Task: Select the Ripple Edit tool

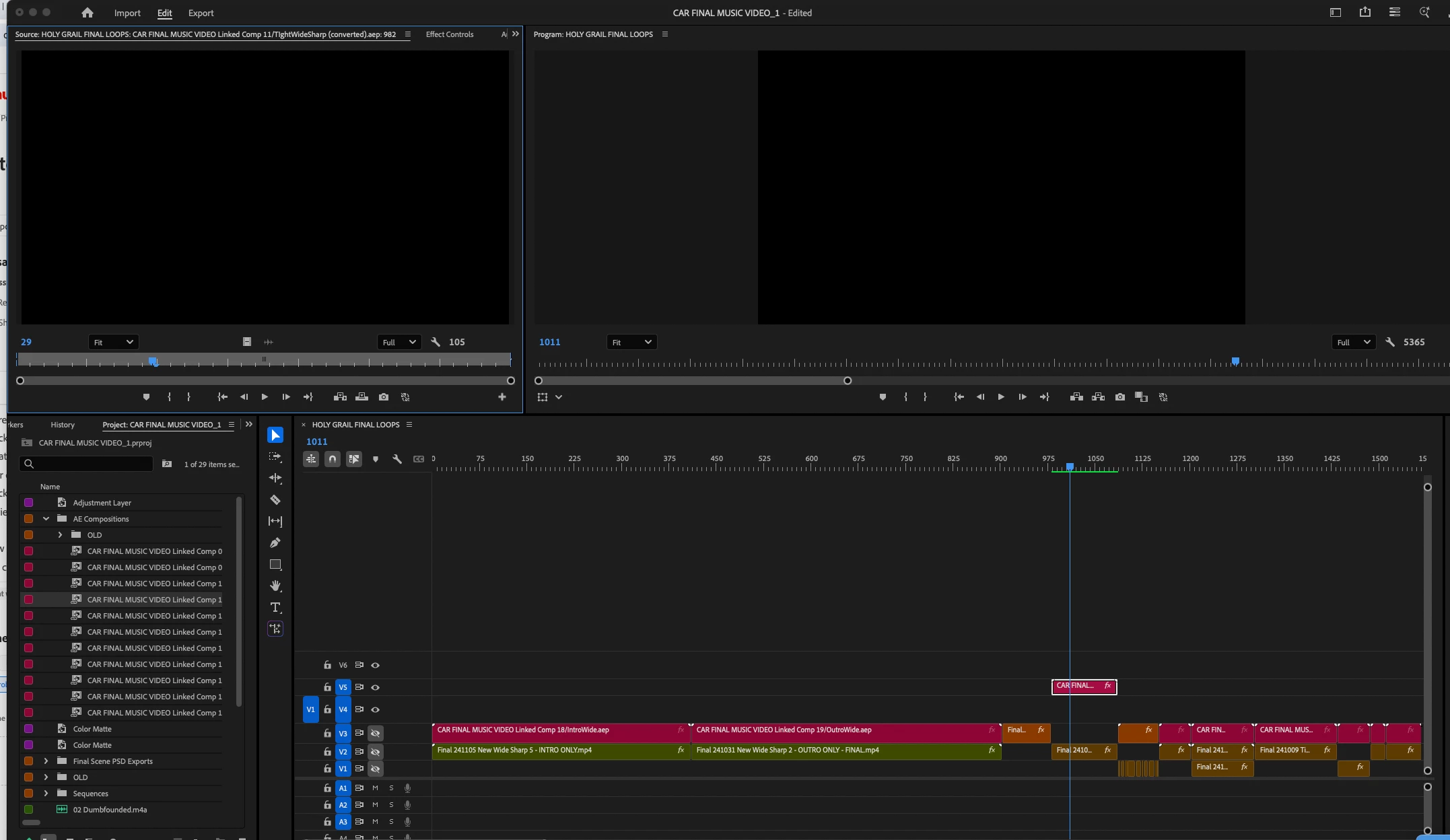Action: [275, 478]
